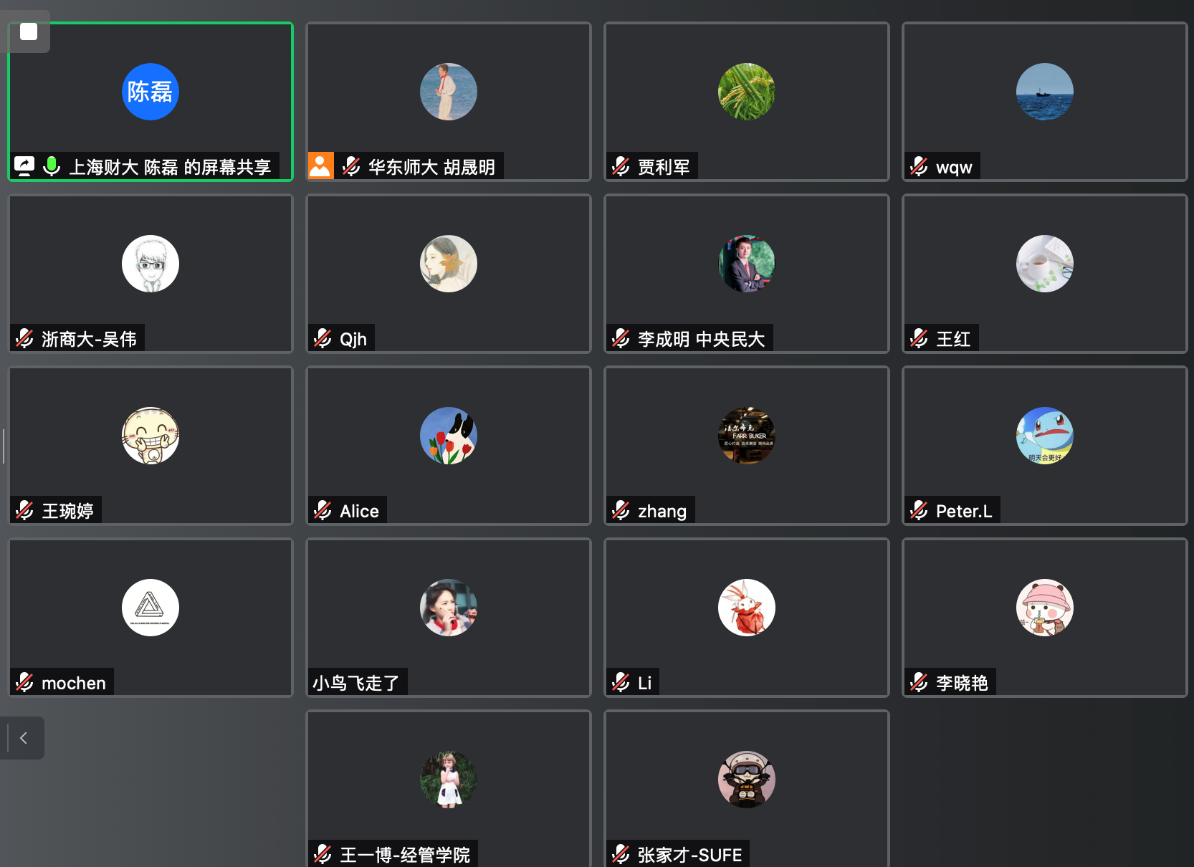Select the 李成明 中央民大 participant avatar
Viewport: 1194px width, 867px height.
[746, 264]
